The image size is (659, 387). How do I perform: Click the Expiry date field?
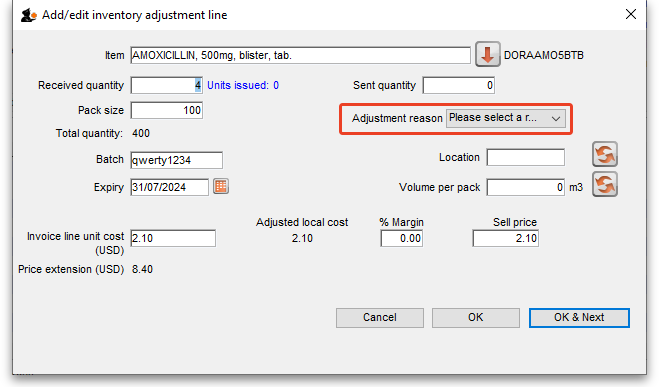169,187
